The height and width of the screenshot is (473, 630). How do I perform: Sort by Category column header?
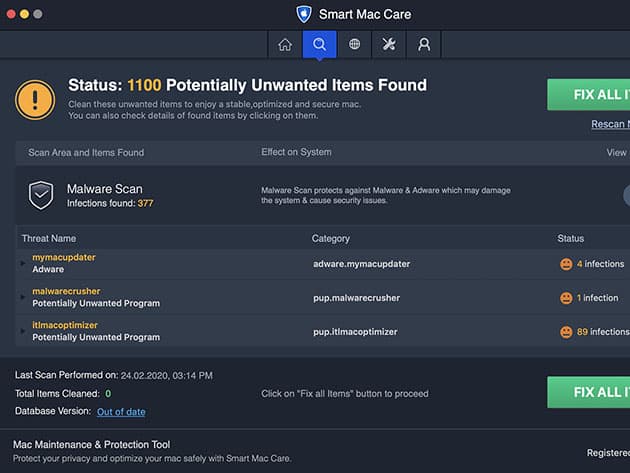(331, 239)
